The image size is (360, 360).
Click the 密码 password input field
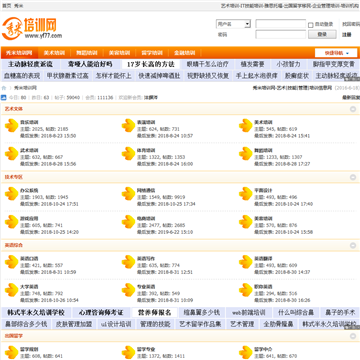281,34
